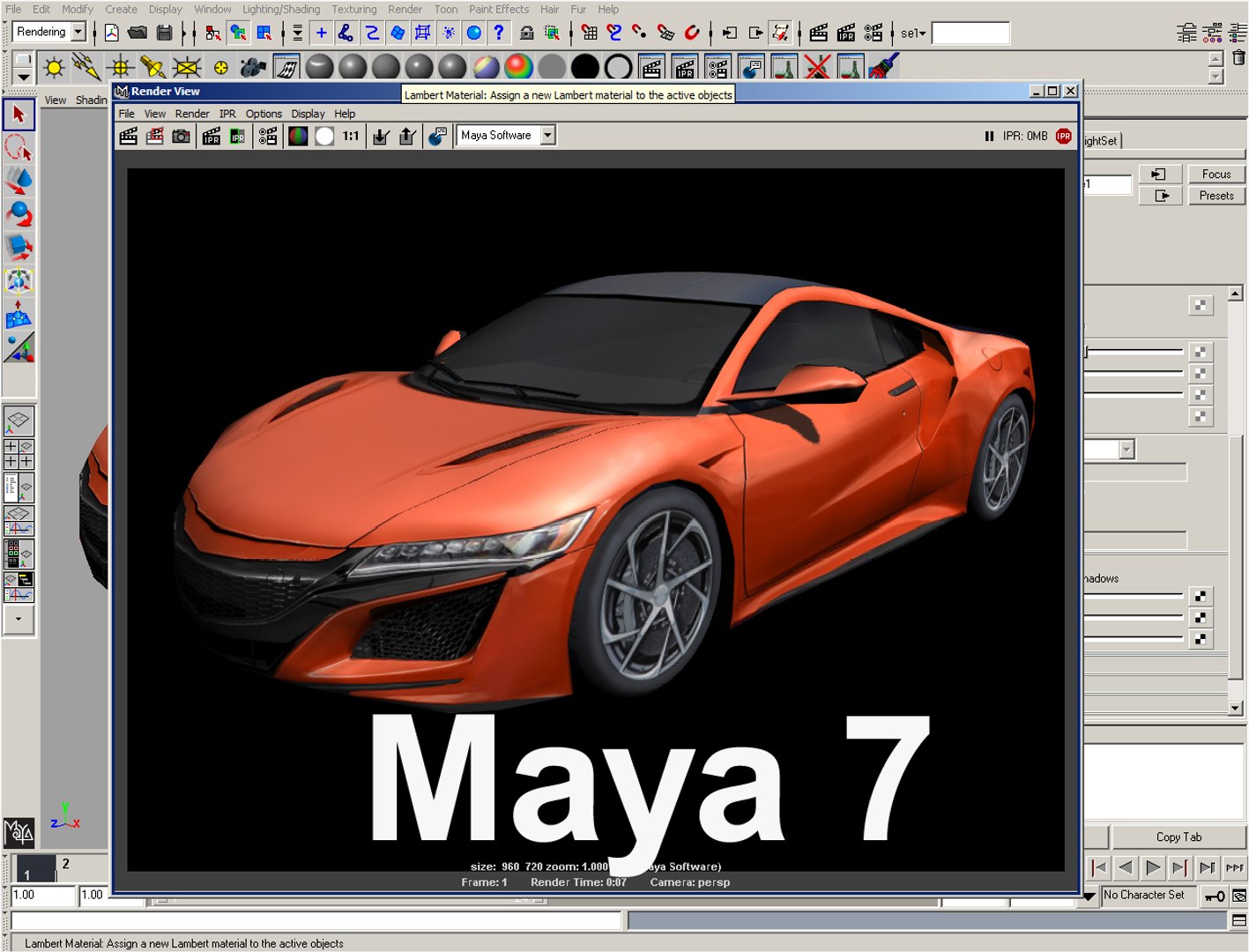Create a camera from the shelf
This screenshot has height=952, width=1249.
click(253, 67)
